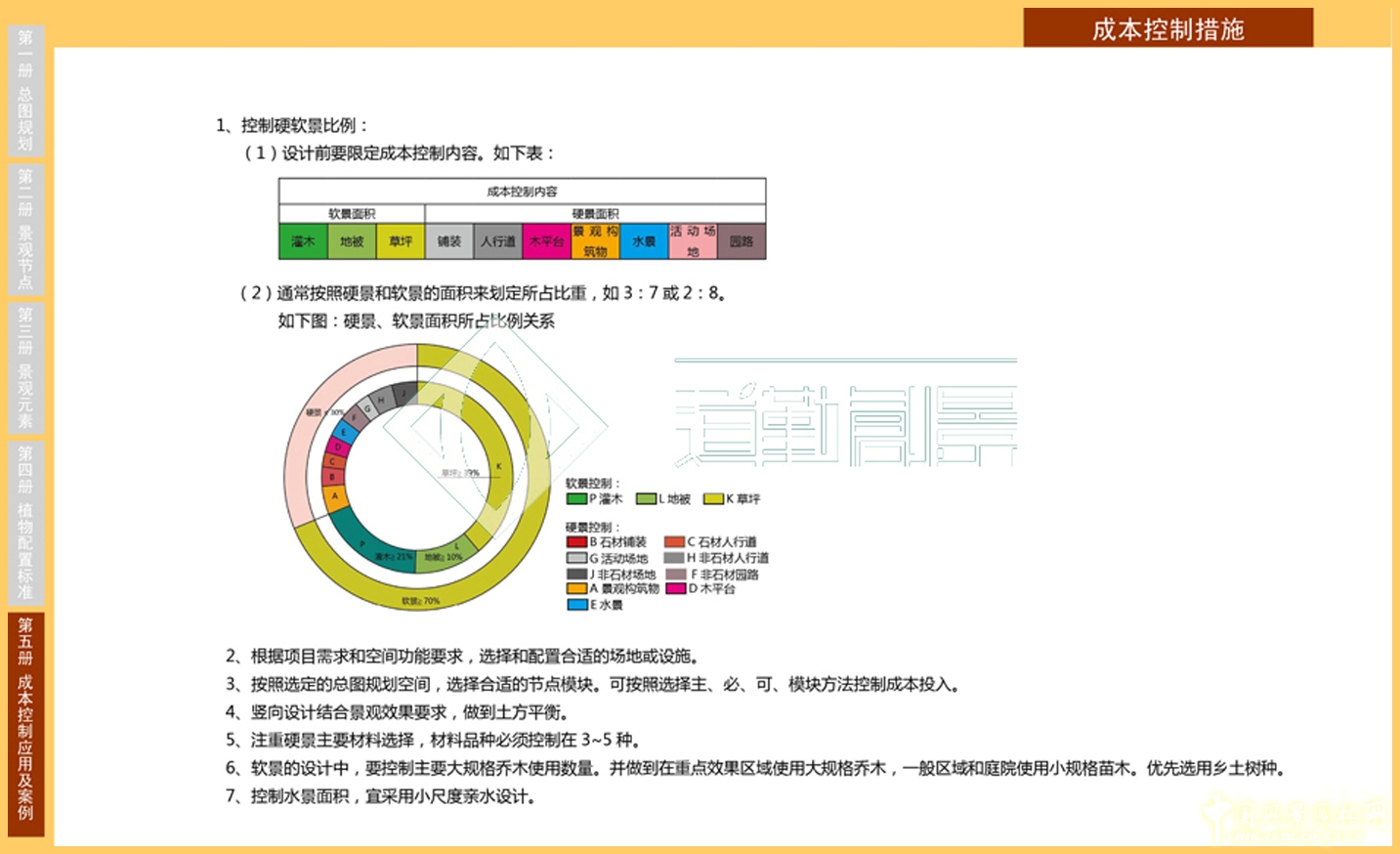Select the A 景观构筑物 legend swatch

click(576, 589)
